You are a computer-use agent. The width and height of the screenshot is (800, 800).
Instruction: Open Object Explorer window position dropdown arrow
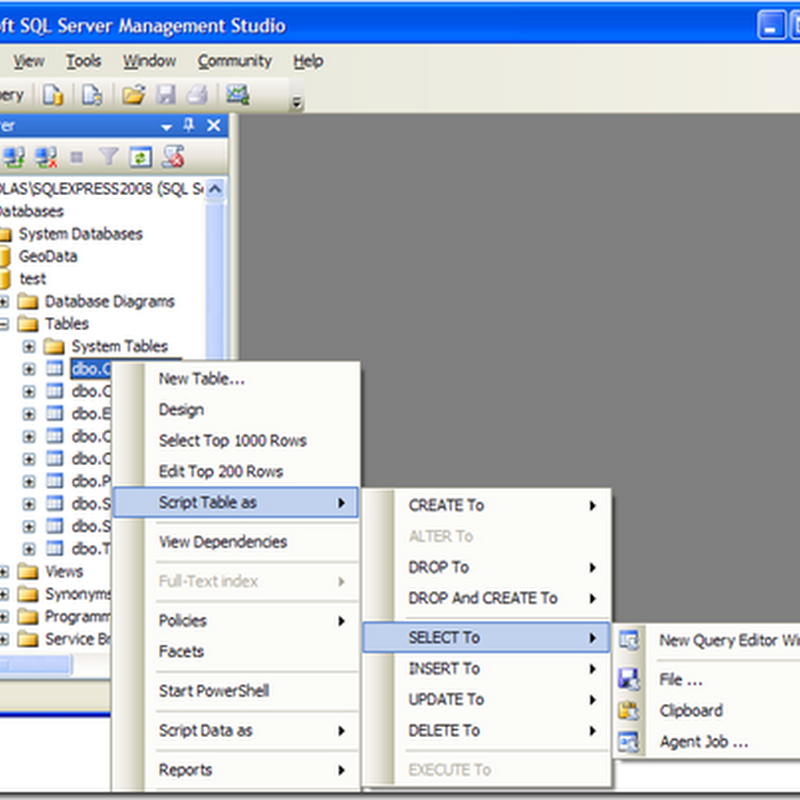tap(166, 127)
